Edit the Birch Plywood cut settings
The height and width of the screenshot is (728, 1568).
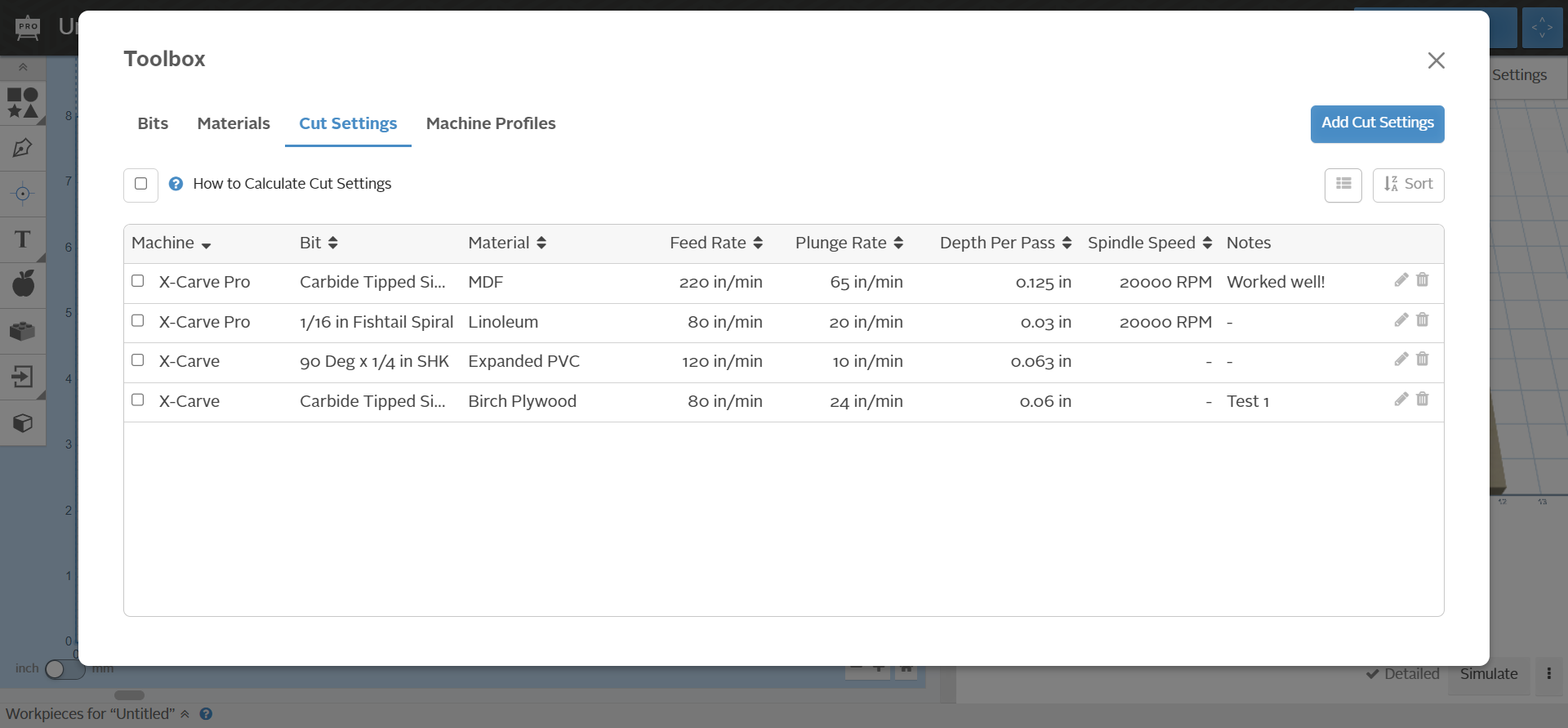pos(1401,400)
